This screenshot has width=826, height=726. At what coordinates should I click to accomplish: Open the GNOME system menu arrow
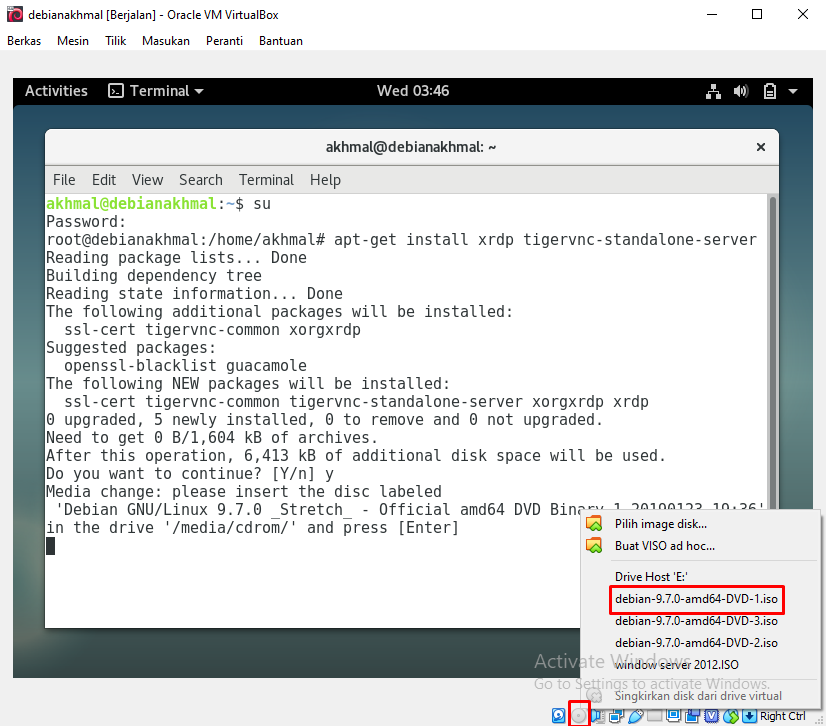point(793,91)
